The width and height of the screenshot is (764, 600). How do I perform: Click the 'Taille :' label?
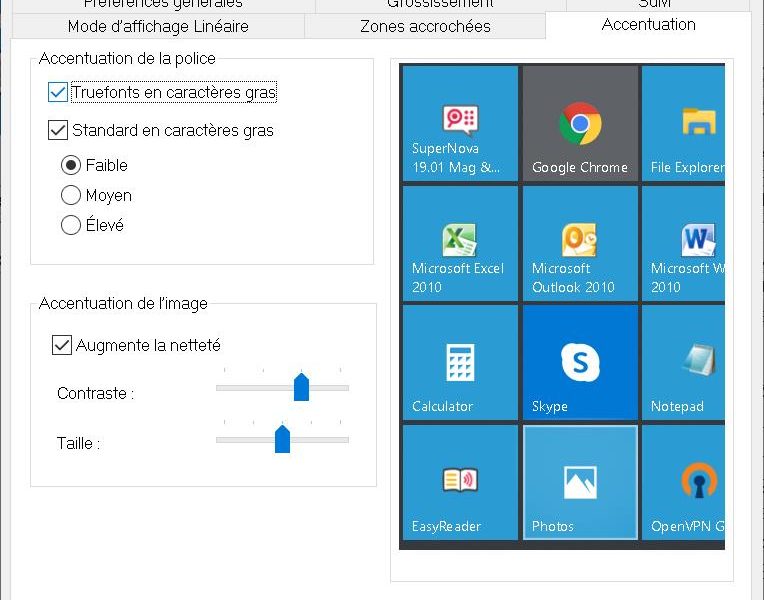[x=78, y=443]
